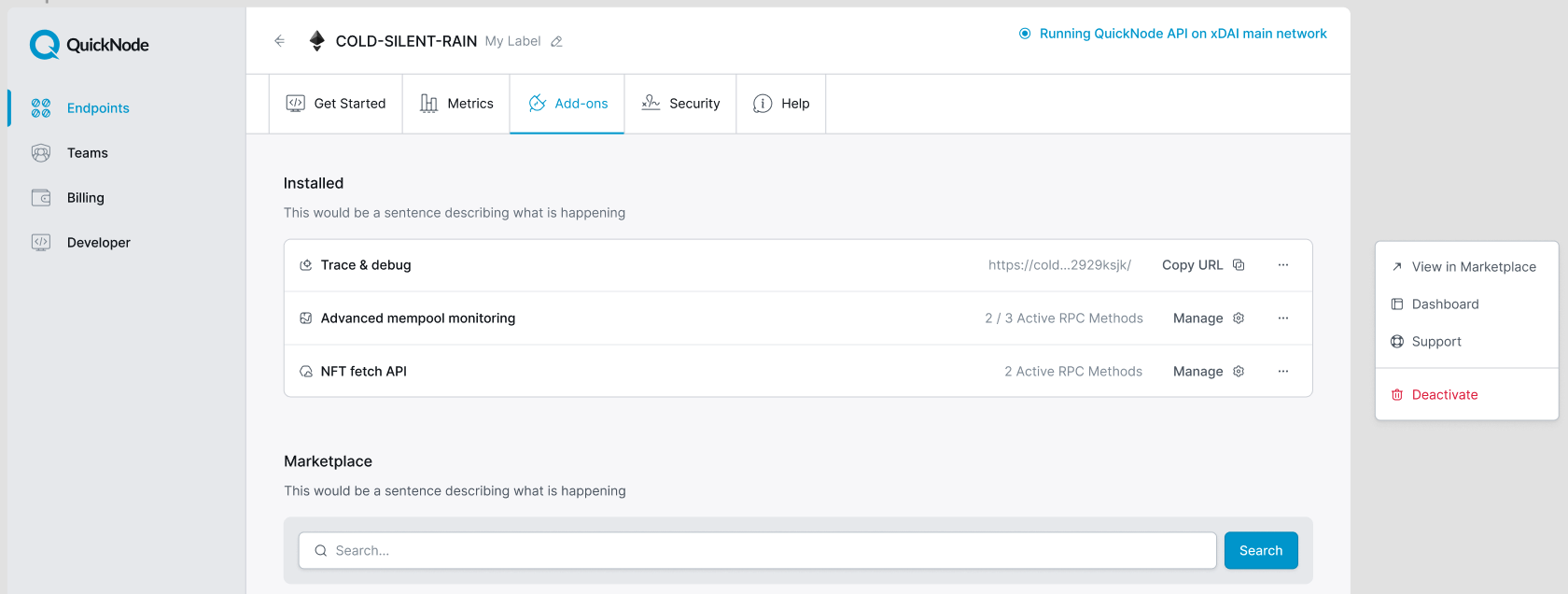
Task: Click 2 / 3 Active RPC Methods text
Action: click(x=1064, y=318)
